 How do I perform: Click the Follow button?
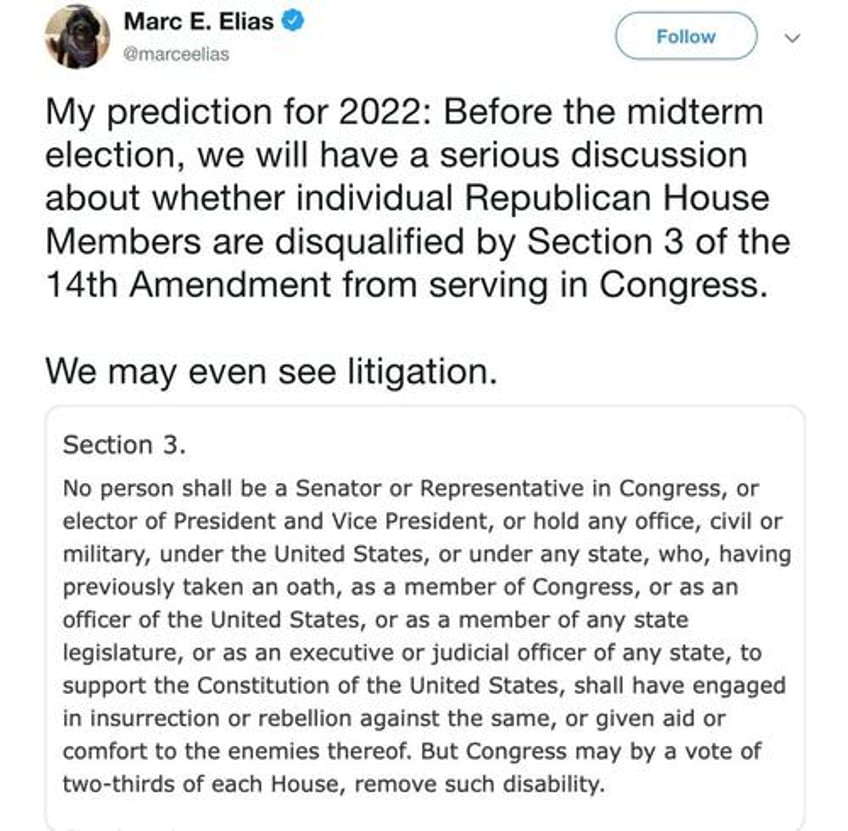click(x=686, y=36)
